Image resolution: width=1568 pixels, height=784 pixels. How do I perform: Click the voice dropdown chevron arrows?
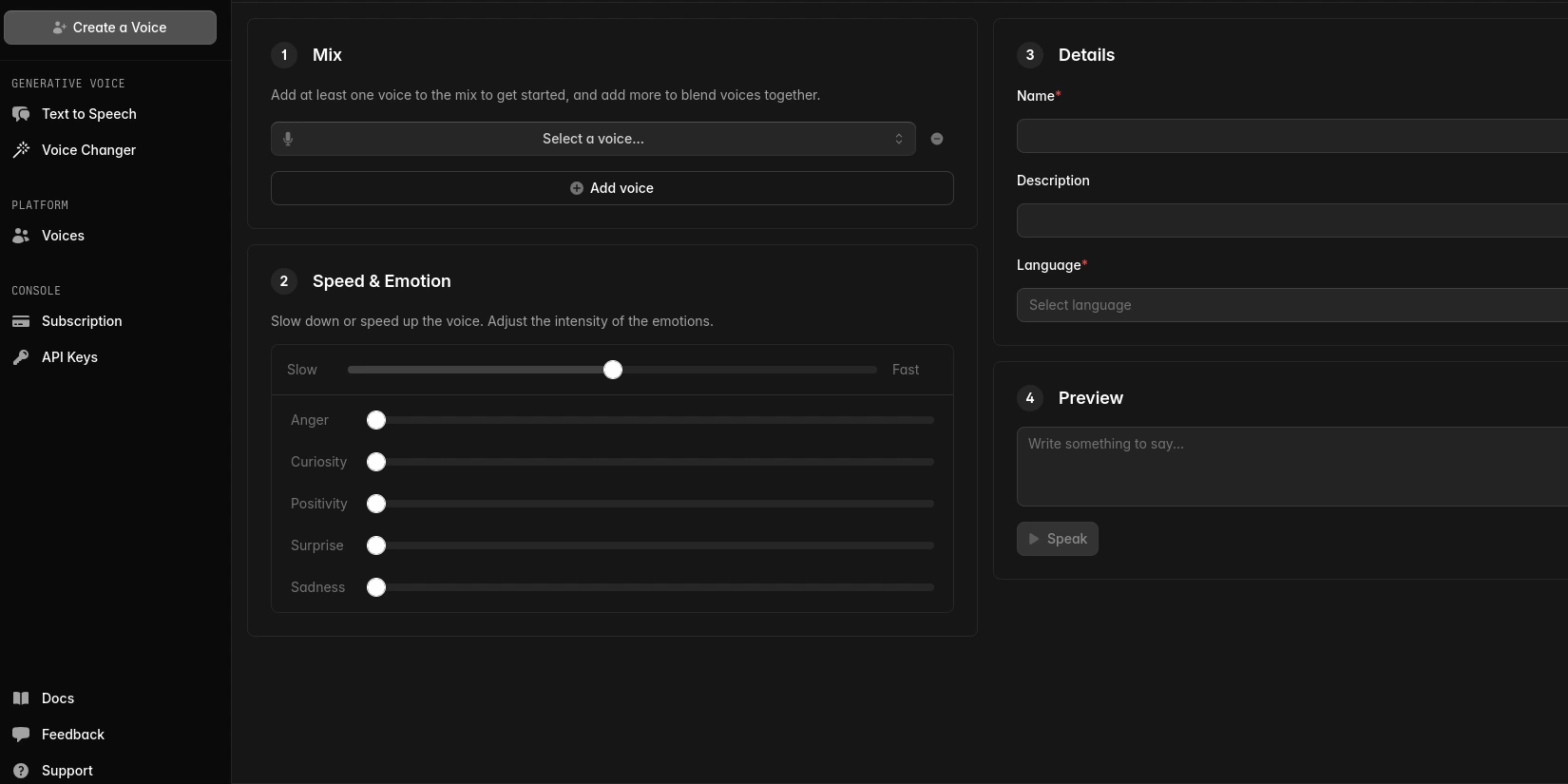(899, 139)
